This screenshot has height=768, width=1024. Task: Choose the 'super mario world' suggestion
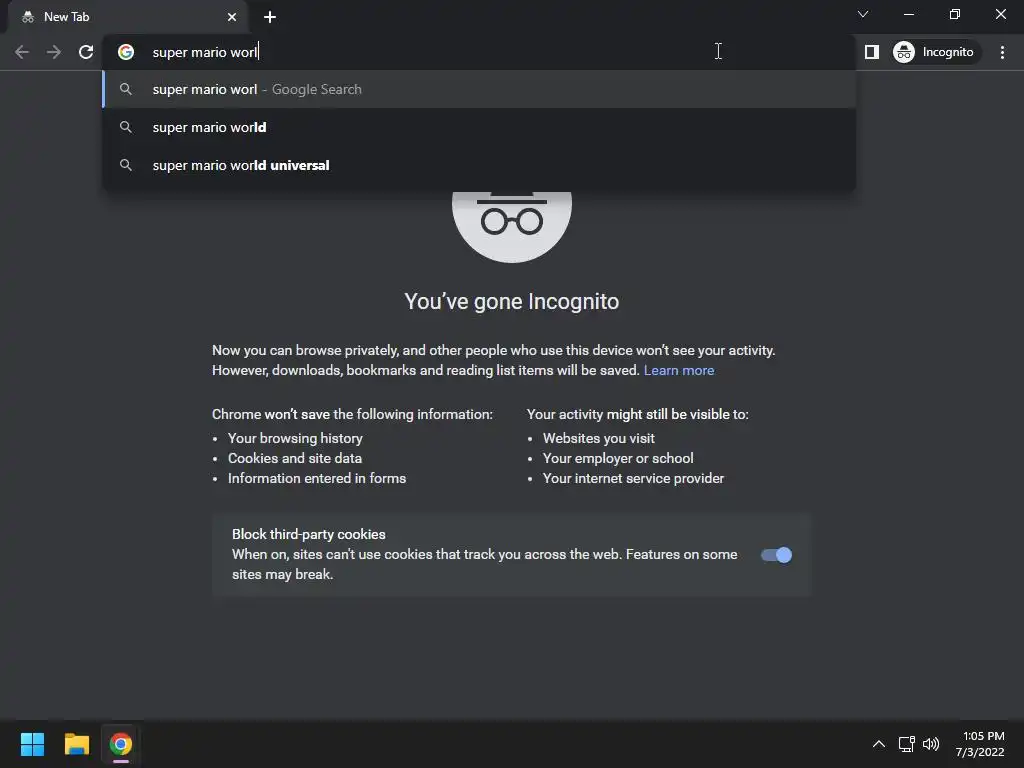[x=479, y=127]
